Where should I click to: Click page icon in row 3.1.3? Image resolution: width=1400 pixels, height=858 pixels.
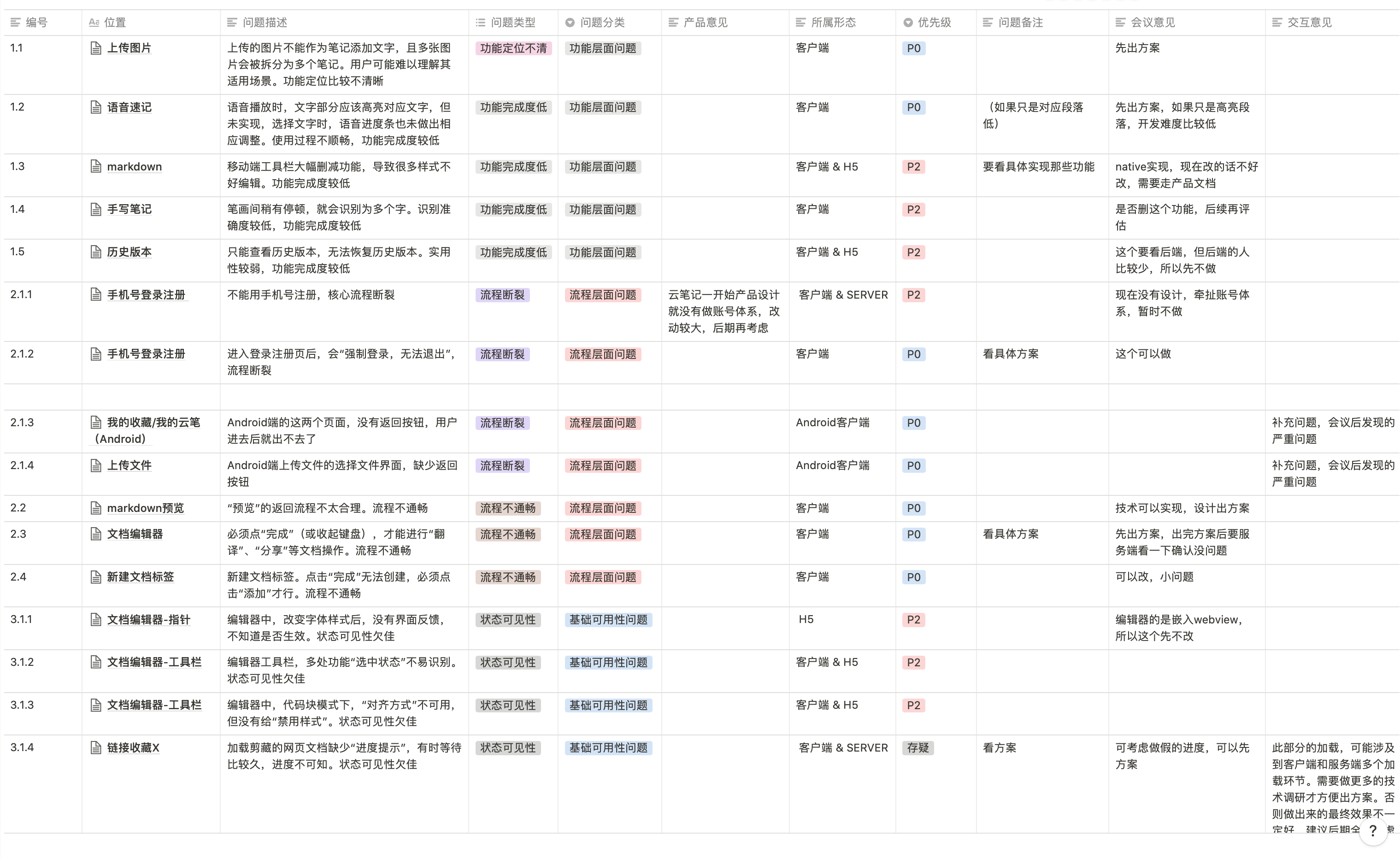click(x=96, y=705)
